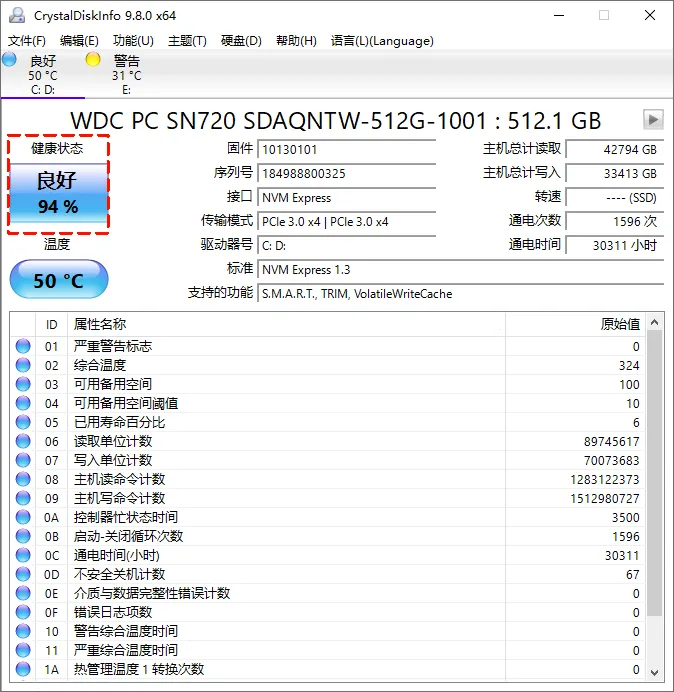
Task: Click status icon of row 02 综合温度
Action: [23, 365]
